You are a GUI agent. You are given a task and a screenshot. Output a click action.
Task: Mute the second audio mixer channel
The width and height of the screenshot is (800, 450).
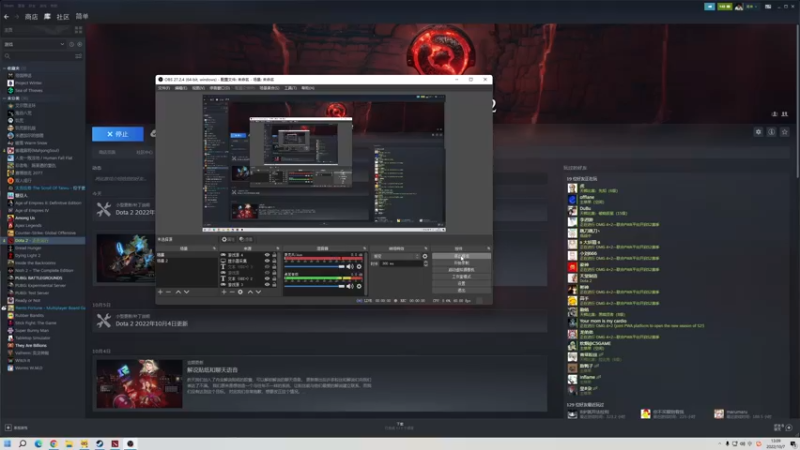coord(349,286)
